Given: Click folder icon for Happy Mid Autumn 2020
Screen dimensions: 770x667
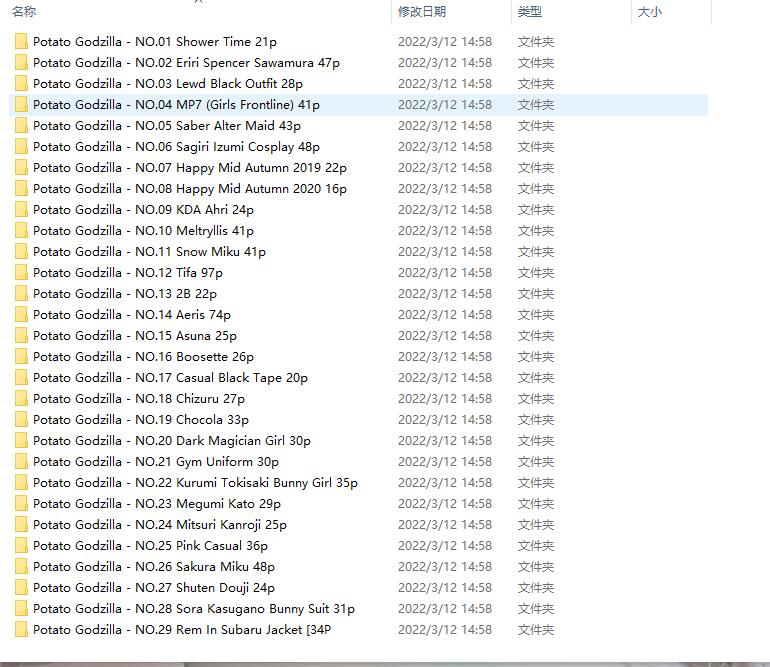Looking at the screenshot, I should [21, 189].
